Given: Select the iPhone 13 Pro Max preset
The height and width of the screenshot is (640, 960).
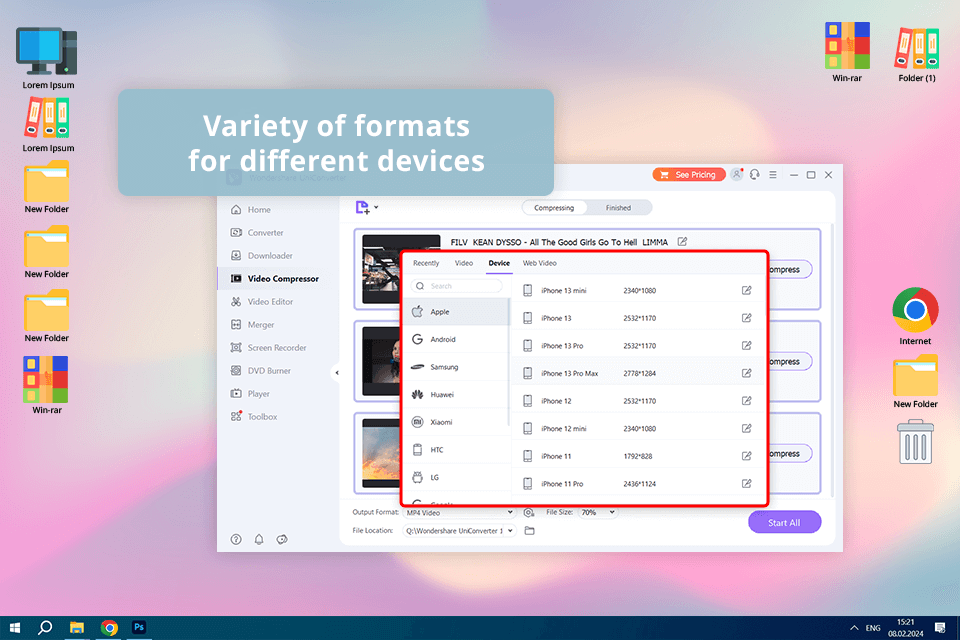Looking at the screenshot, I should pos(638,373).
